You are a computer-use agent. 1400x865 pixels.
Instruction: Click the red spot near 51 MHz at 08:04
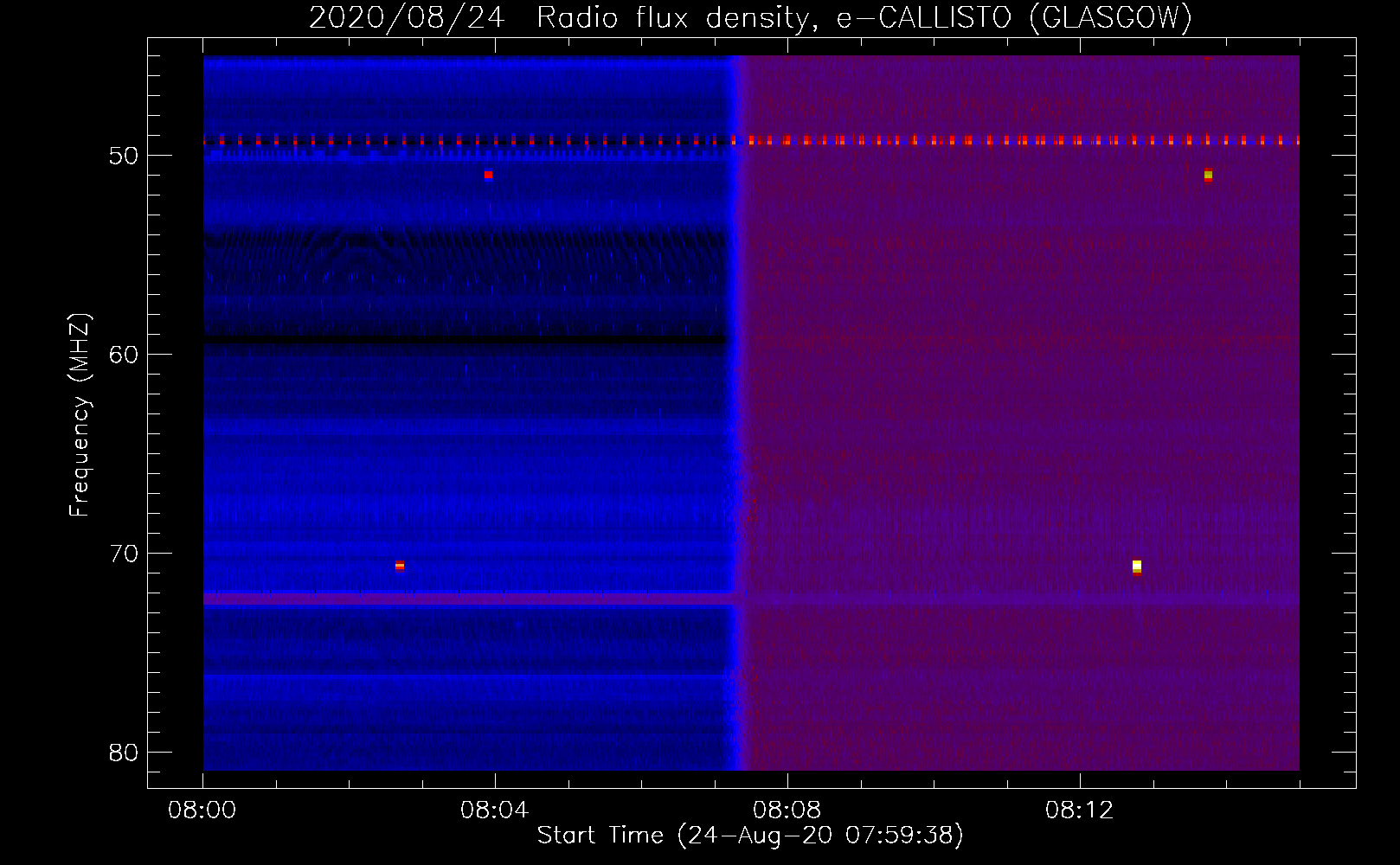click(x=489, y=175)
